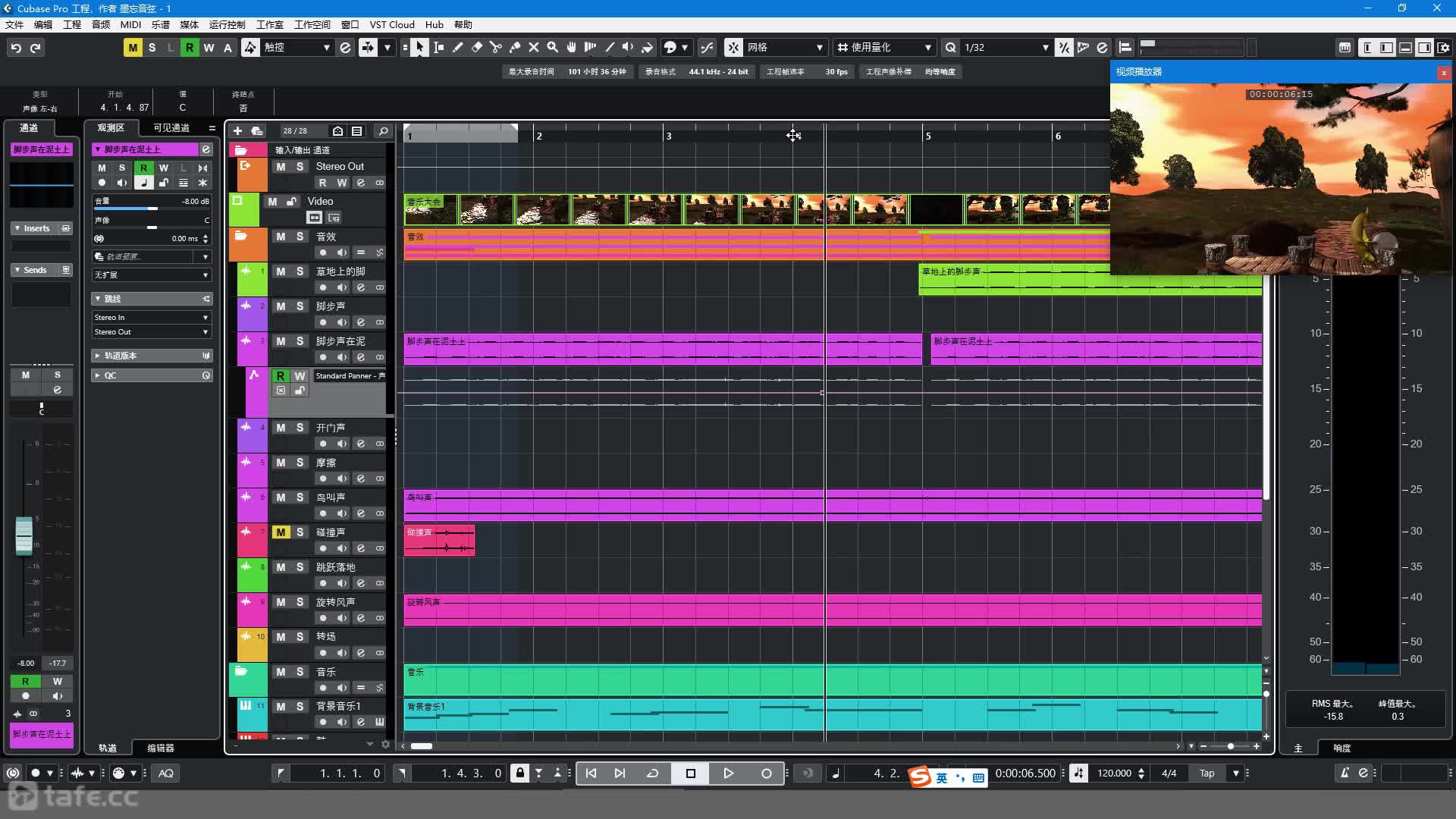Screen dimensions: 1456x819
Task: Open the Setup Window Layout gear icon
Action: pyautogui.click(x=1443, y=47)
